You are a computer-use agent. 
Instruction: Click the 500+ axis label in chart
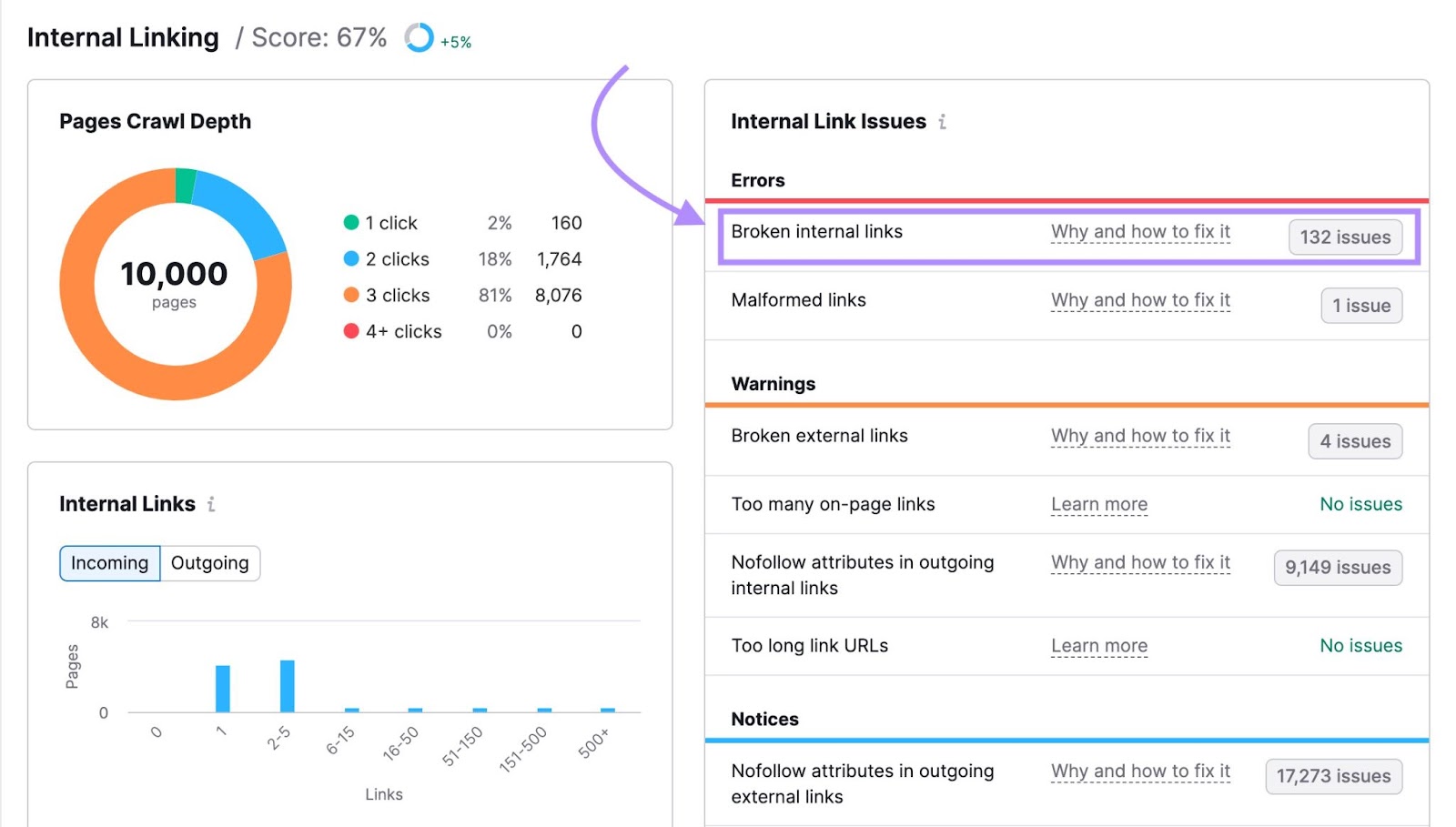click(593, 743)
